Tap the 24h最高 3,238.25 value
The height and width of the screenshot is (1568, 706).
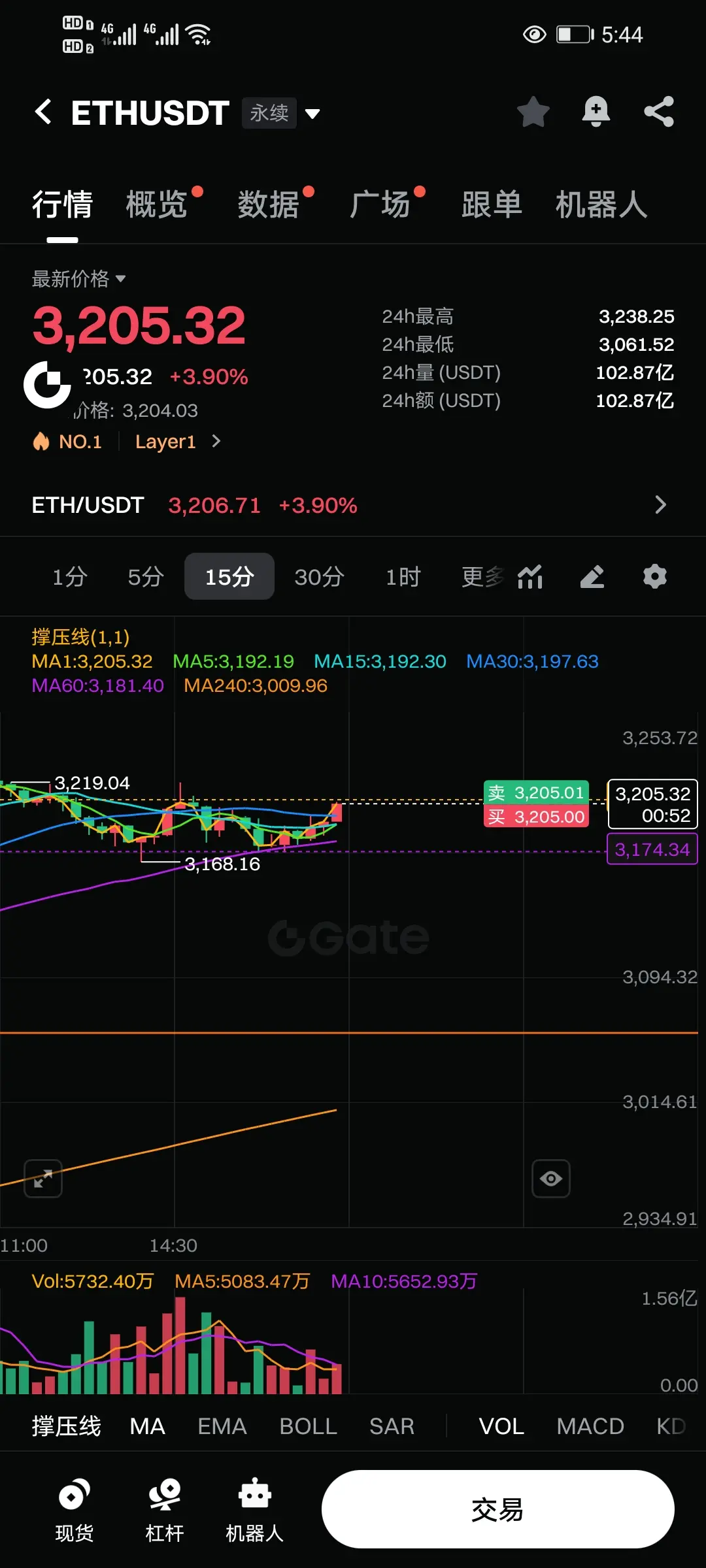636,317
